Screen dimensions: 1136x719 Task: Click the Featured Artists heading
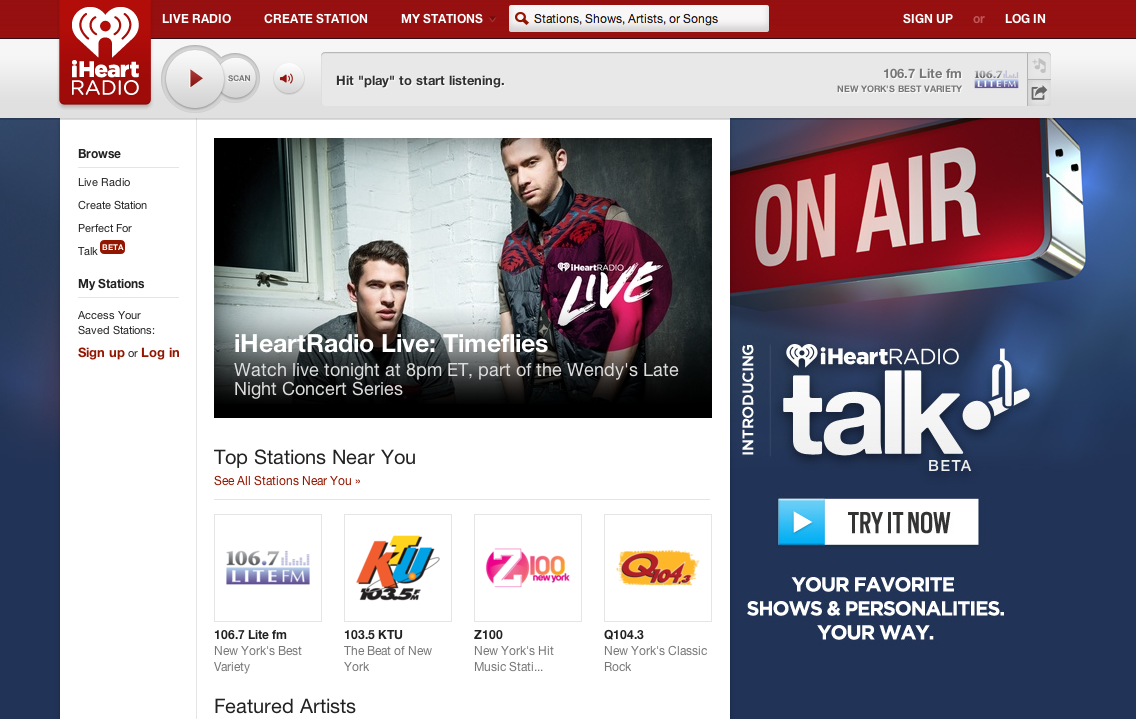point(285,706)
